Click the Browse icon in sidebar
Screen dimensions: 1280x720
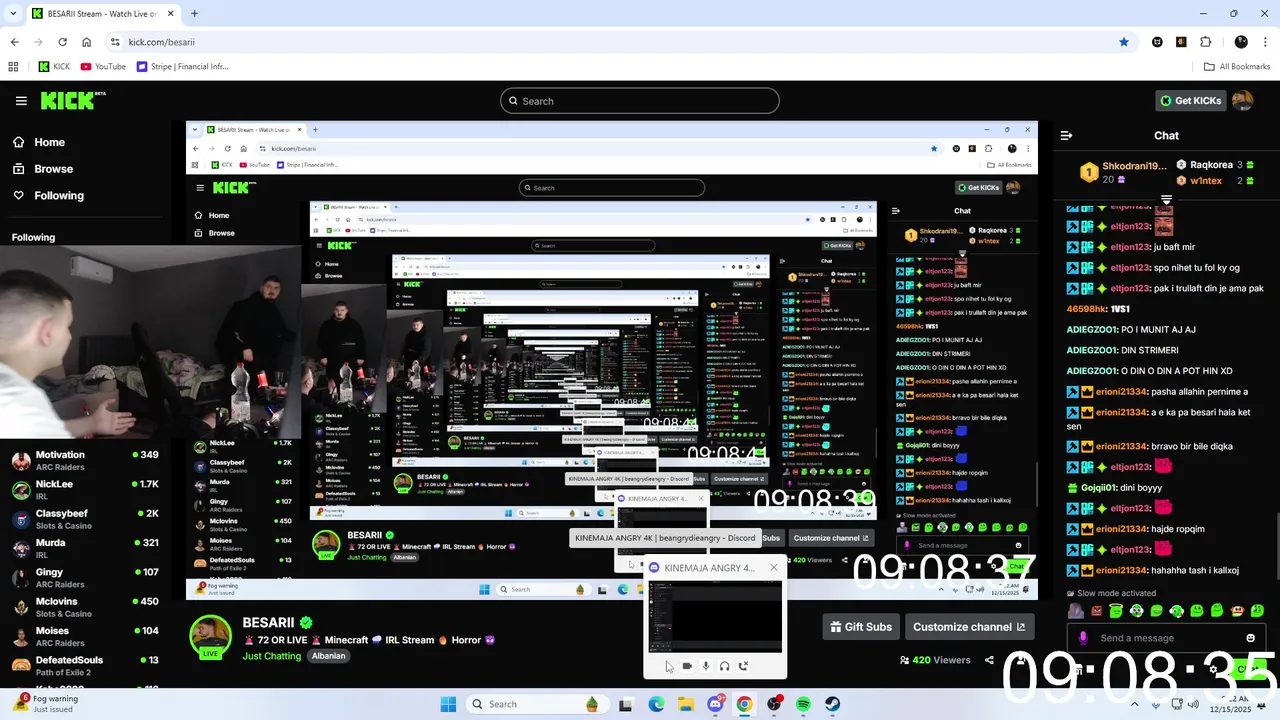click(x=19, y=169)
